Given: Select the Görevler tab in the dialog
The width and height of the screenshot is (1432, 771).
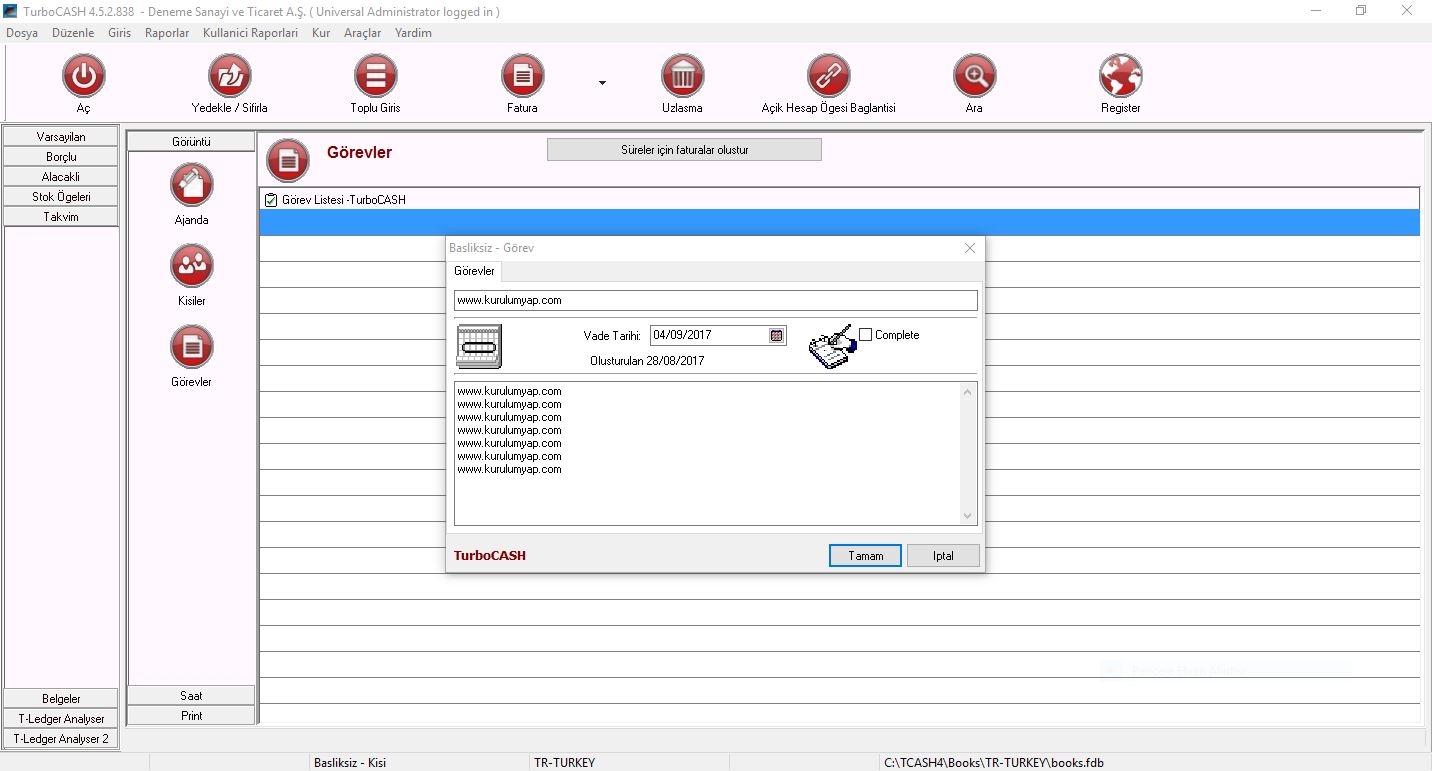Looking at the screenshot, I should point(474,271).
